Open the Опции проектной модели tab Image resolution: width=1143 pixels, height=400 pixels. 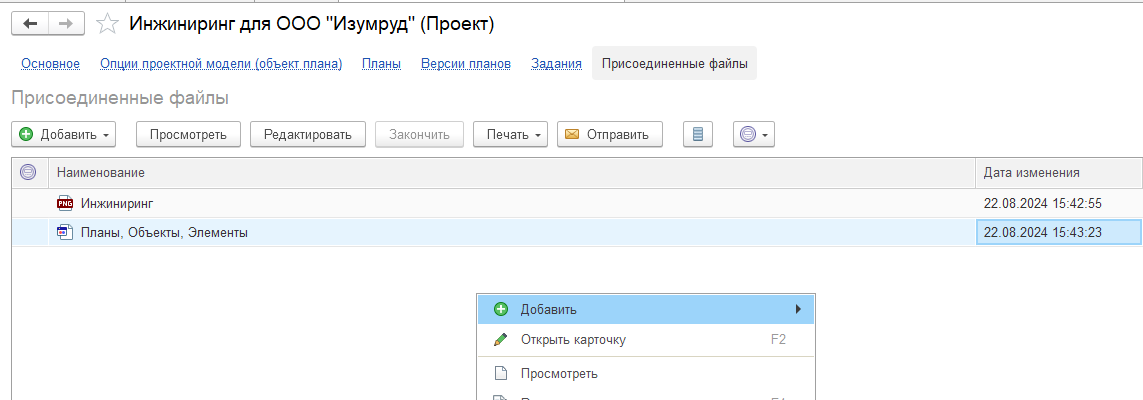click(221, 64)
